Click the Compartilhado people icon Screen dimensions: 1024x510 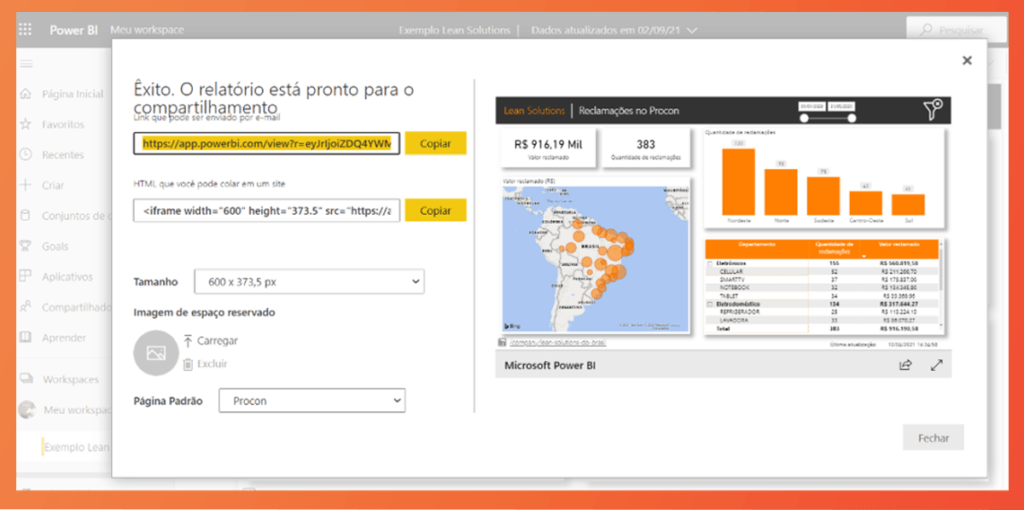click(26, 307)
